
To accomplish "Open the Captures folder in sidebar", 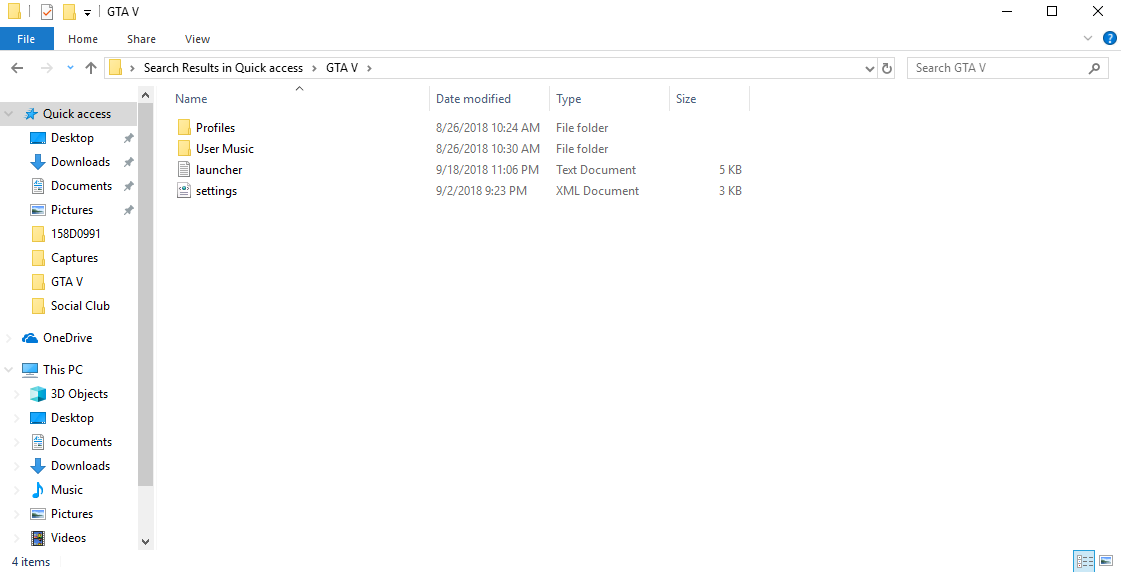I will [74, 258].
